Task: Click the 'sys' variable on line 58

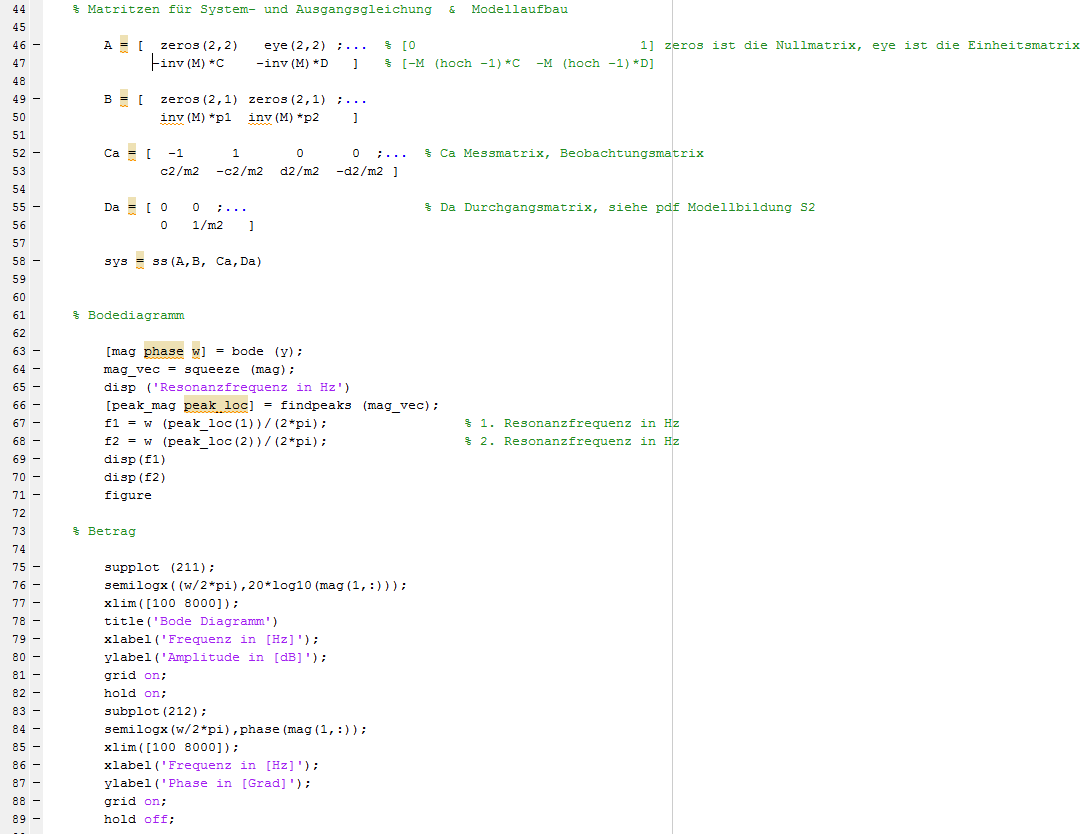Action: pyautogui.click(x=116, y=261)
